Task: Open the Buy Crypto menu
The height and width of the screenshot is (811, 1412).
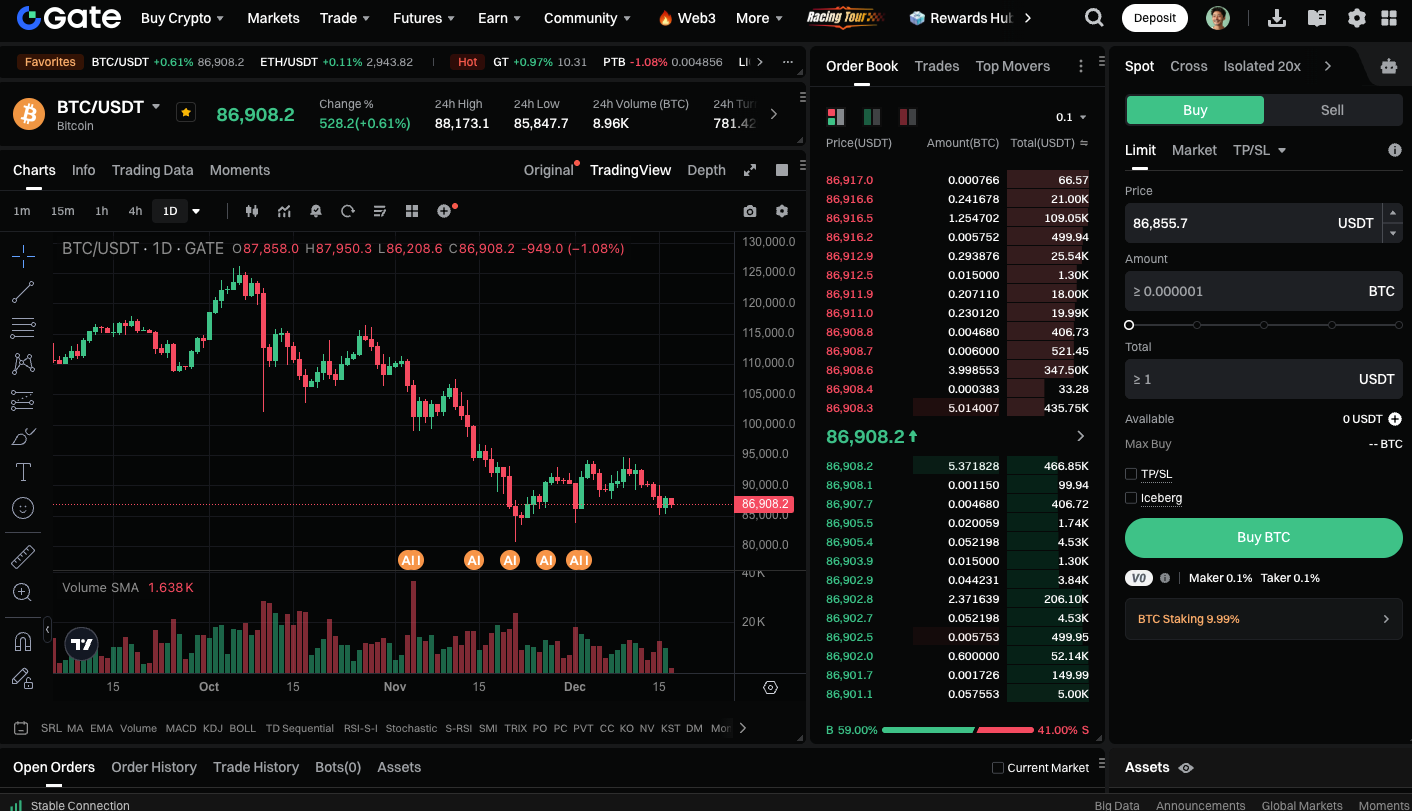Action: pos(182,18)
